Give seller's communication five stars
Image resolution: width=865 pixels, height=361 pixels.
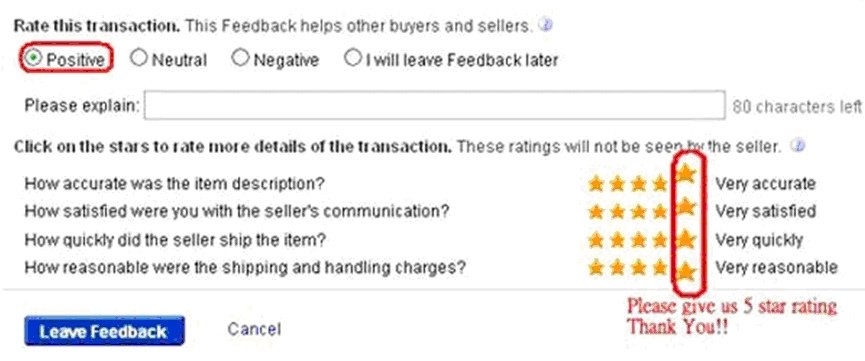coord(685,207)
